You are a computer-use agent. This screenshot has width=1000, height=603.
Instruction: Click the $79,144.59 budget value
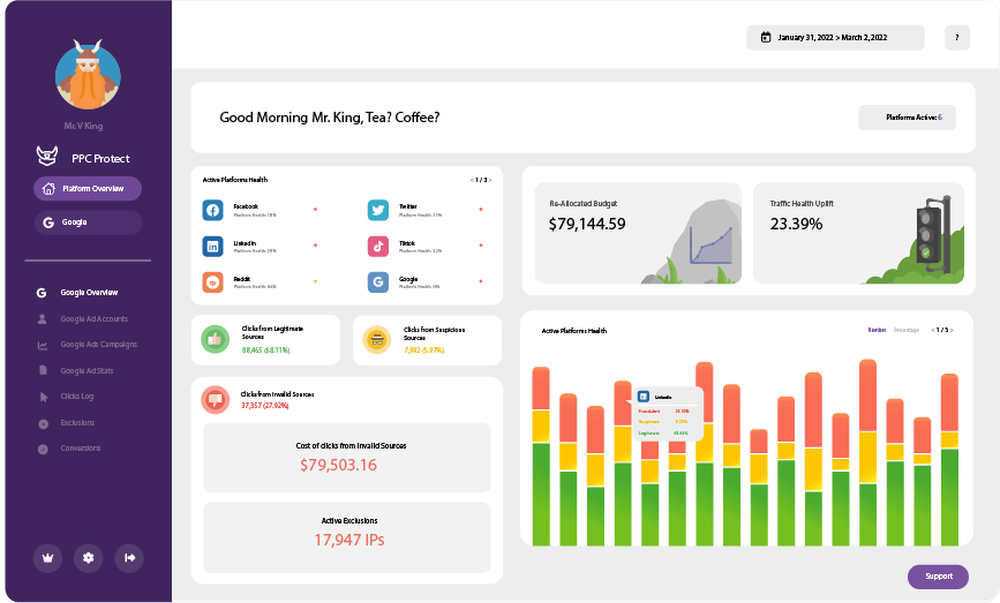587,224
